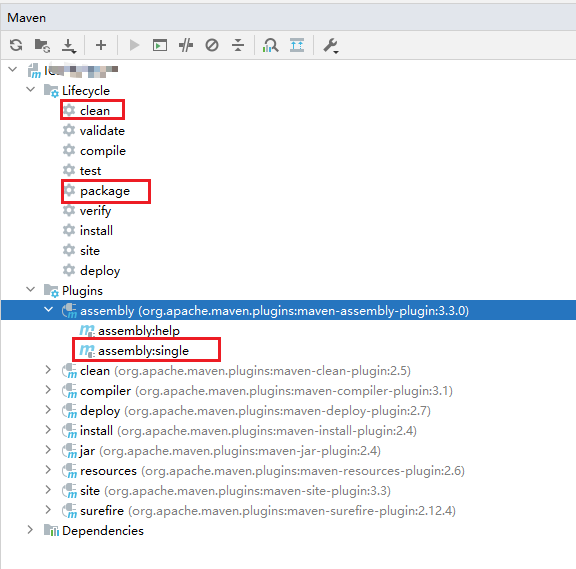Expand the compiler plugin node
Viewport: 576px width, 569px height.
[x=48, y=390]
